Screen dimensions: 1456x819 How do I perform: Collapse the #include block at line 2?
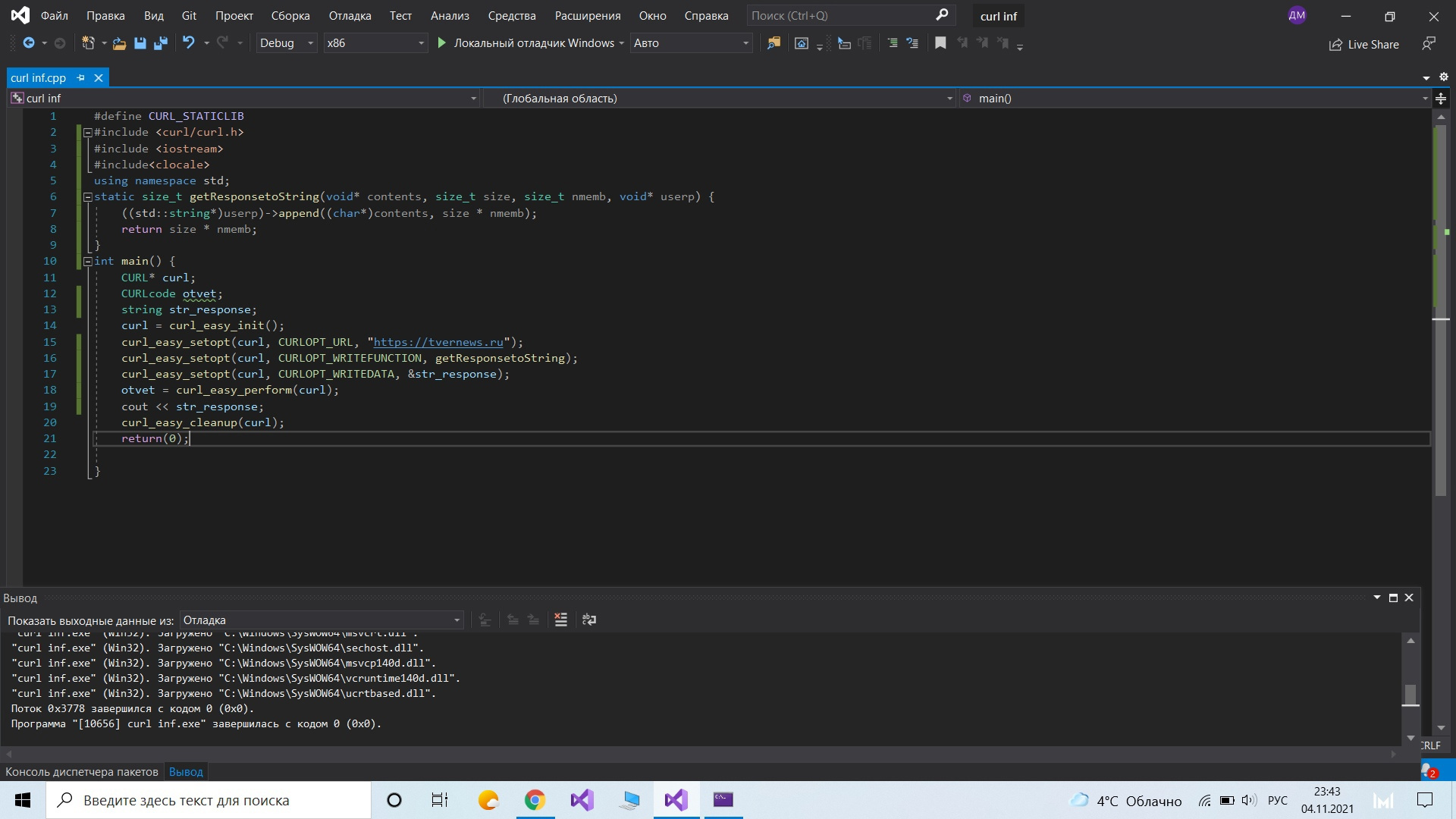tap(87, 133)
